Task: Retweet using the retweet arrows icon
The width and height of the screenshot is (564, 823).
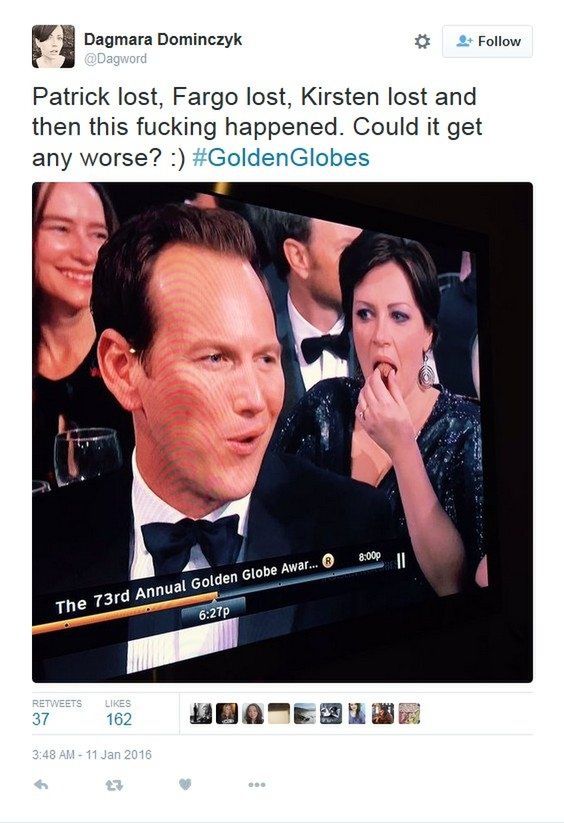Action: click(114, 785)
